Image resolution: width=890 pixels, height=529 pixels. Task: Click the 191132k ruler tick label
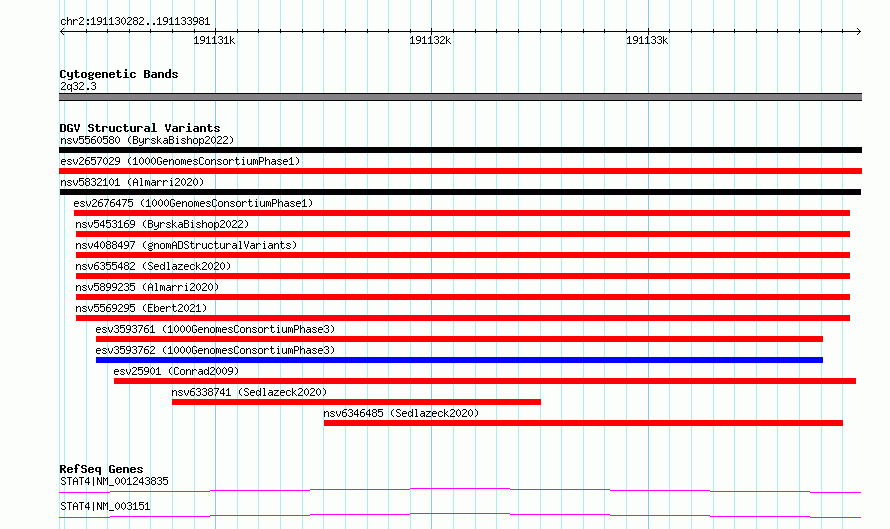point(430,40)
